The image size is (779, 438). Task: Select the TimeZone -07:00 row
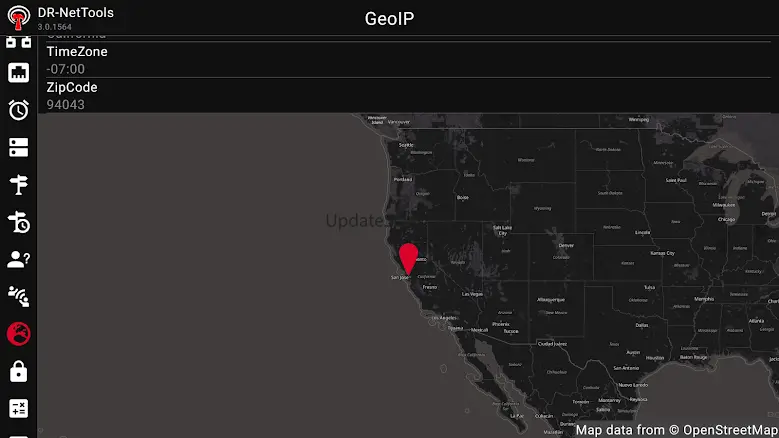(x=408, y=60)
